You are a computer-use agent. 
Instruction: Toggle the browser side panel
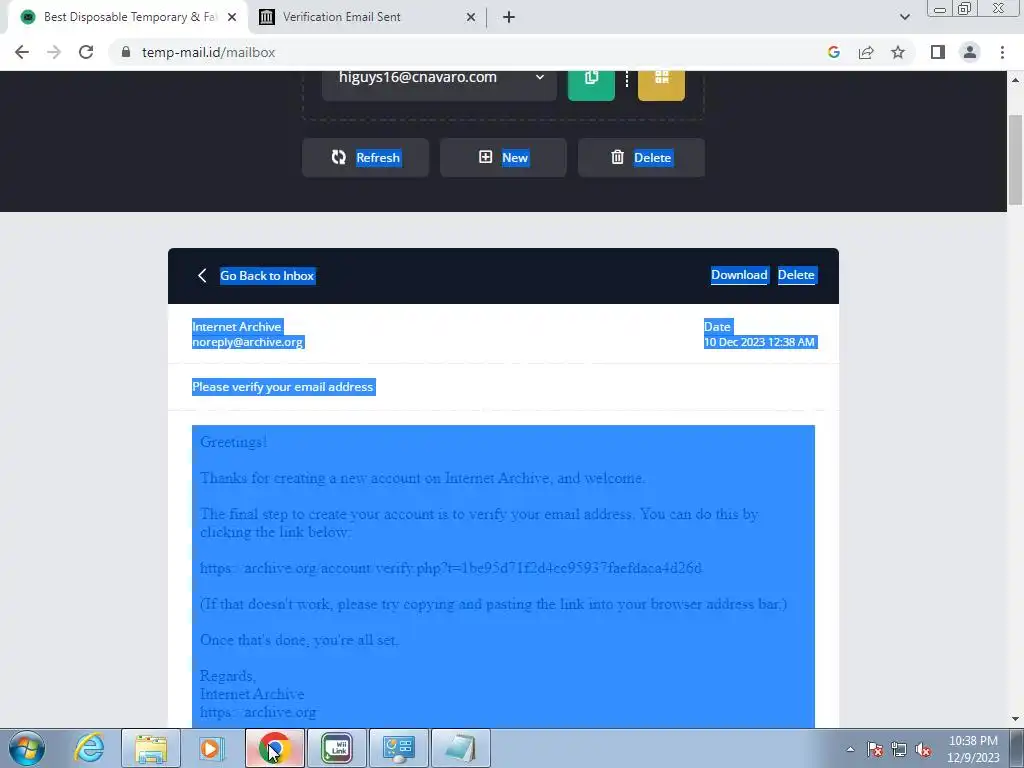(x=938, y=52)
